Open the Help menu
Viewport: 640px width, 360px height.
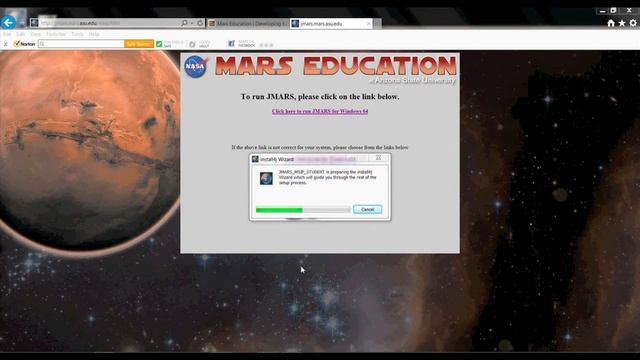tap(94, 34)
